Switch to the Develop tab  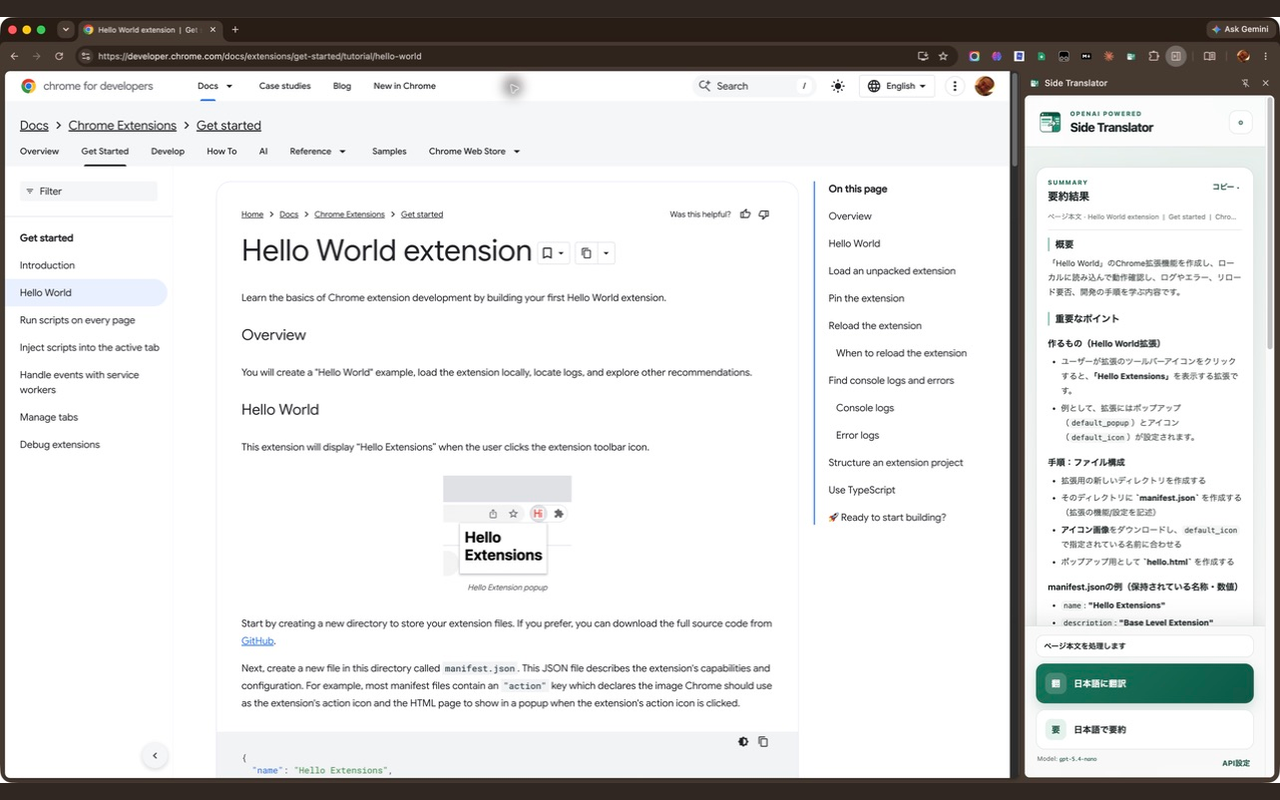coord(168,151)
